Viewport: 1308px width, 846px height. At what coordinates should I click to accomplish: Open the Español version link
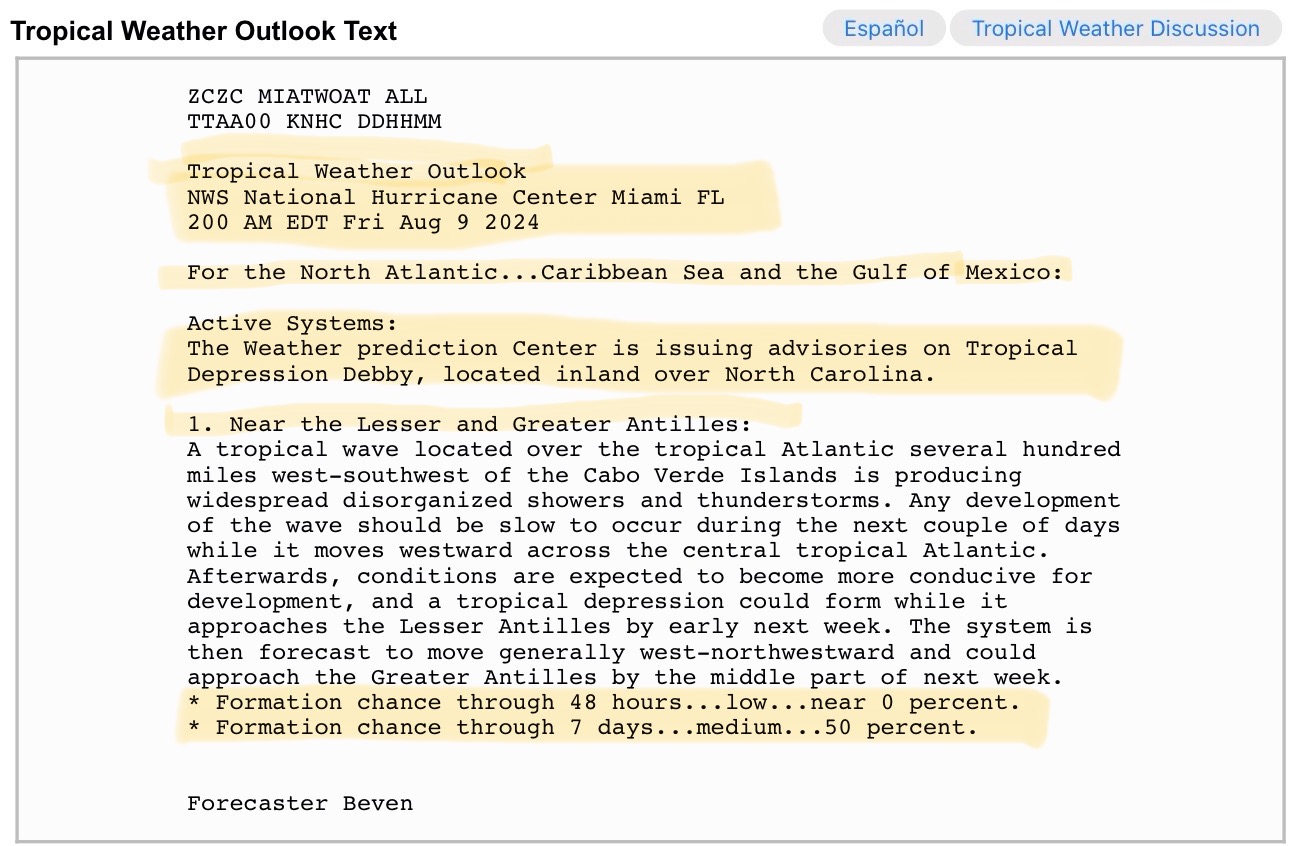884,28
